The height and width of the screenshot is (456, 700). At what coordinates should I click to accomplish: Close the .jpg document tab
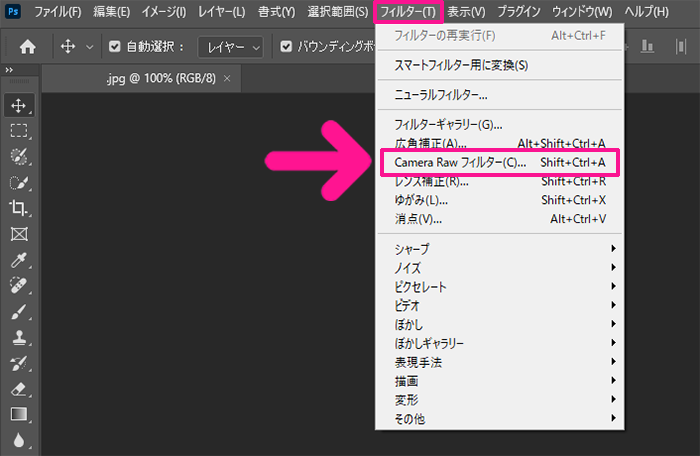[x=227, y=79]
